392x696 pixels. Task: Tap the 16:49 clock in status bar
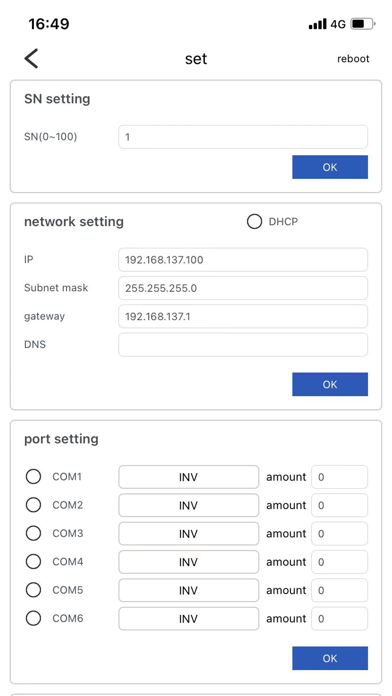click(49, 24)
